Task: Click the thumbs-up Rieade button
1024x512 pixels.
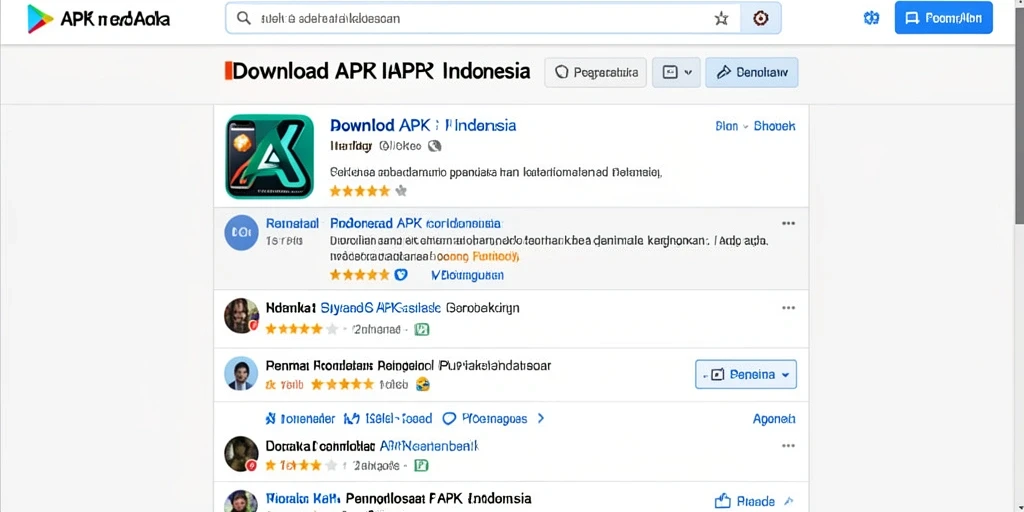Action: tap(744, 502)
